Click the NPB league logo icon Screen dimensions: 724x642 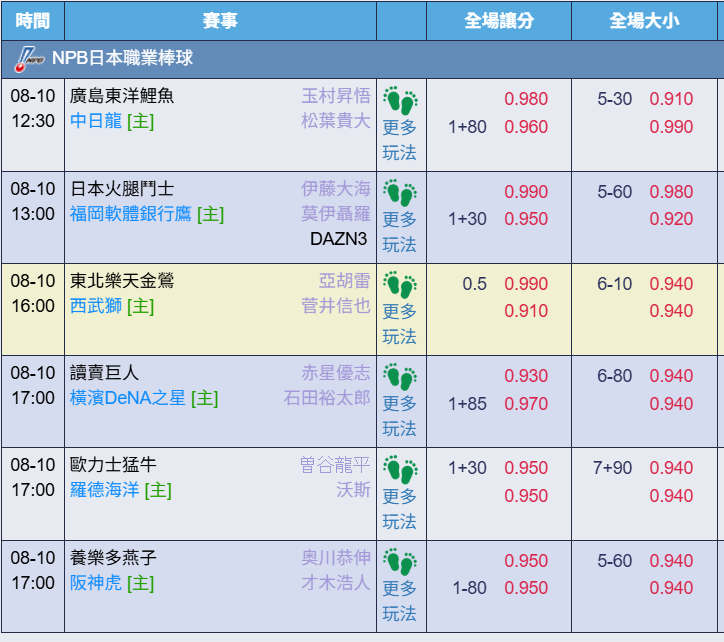[30, 59]
